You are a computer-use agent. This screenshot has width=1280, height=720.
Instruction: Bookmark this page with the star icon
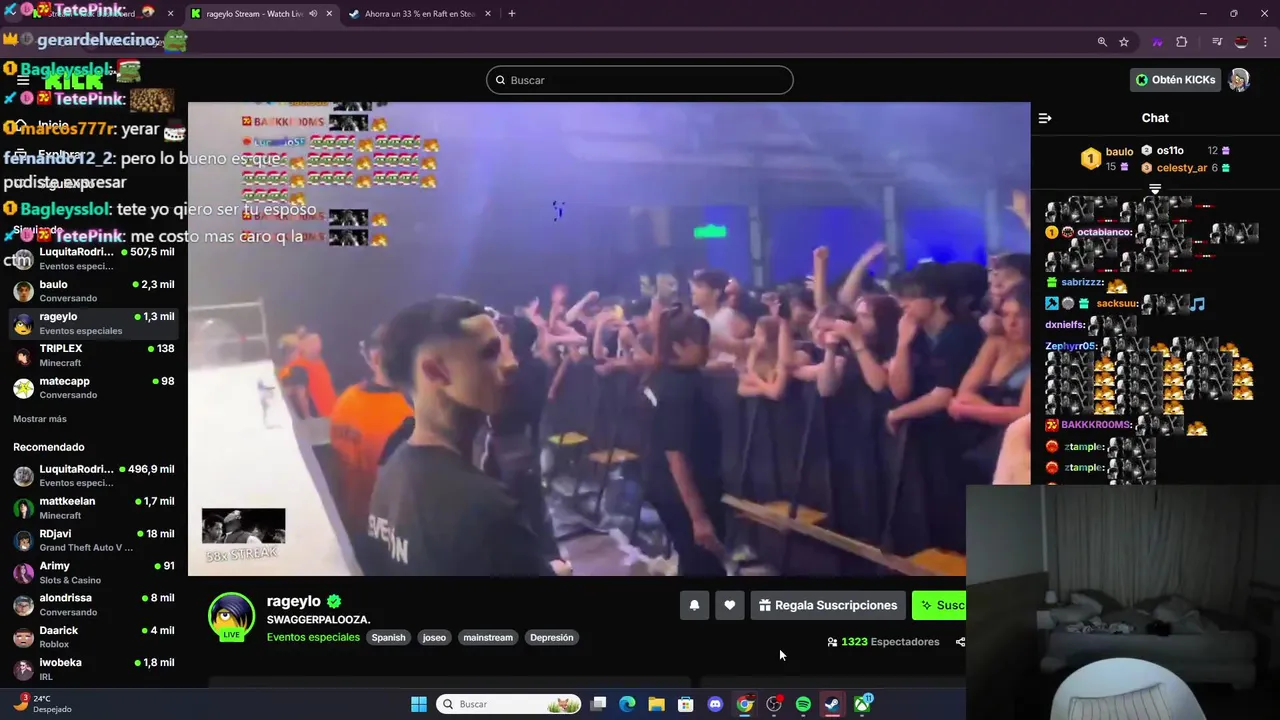tap(1124, 42)
